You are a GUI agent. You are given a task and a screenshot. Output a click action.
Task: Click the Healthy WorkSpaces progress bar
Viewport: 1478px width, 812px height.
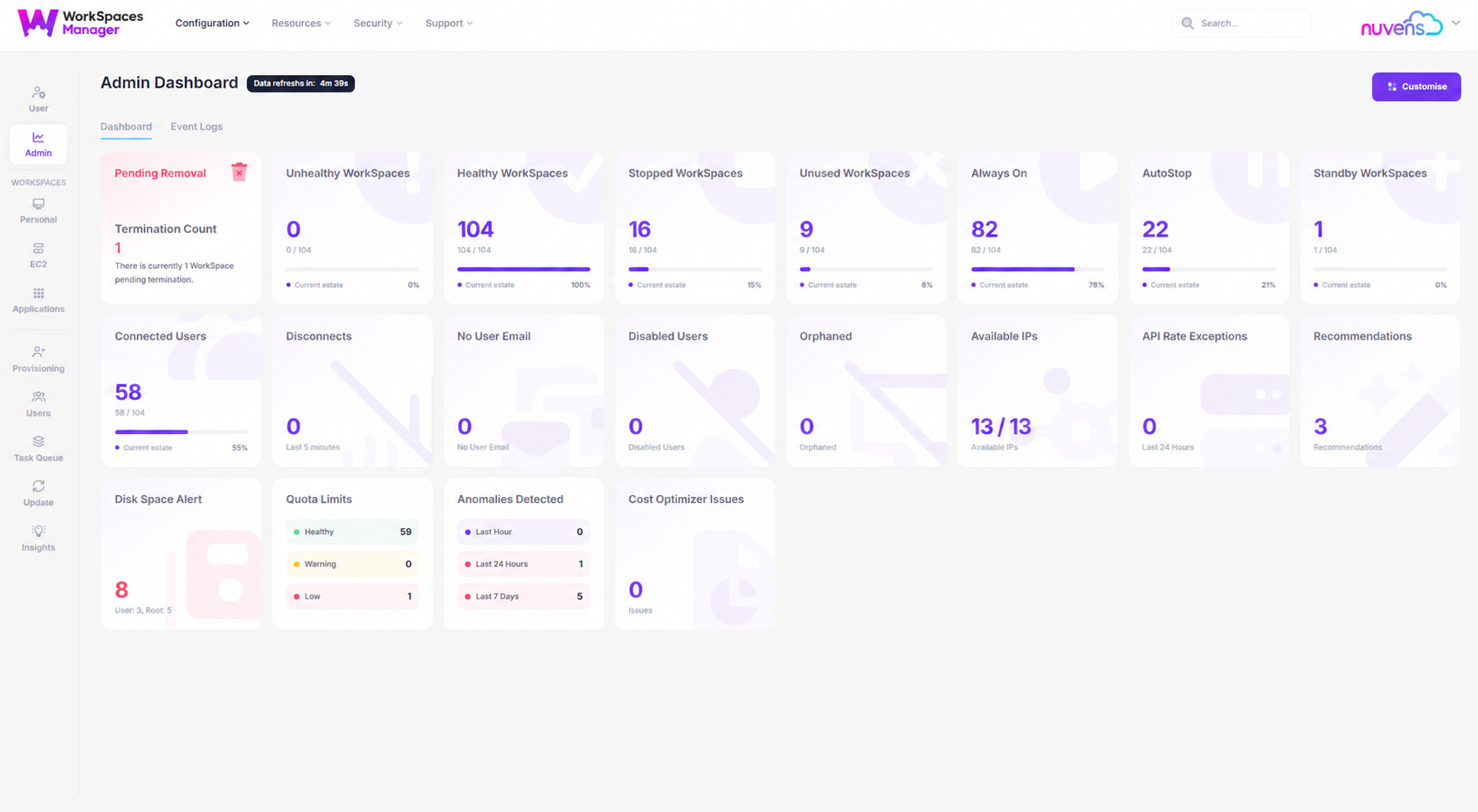pyautogui.click(x=523, y=269)
